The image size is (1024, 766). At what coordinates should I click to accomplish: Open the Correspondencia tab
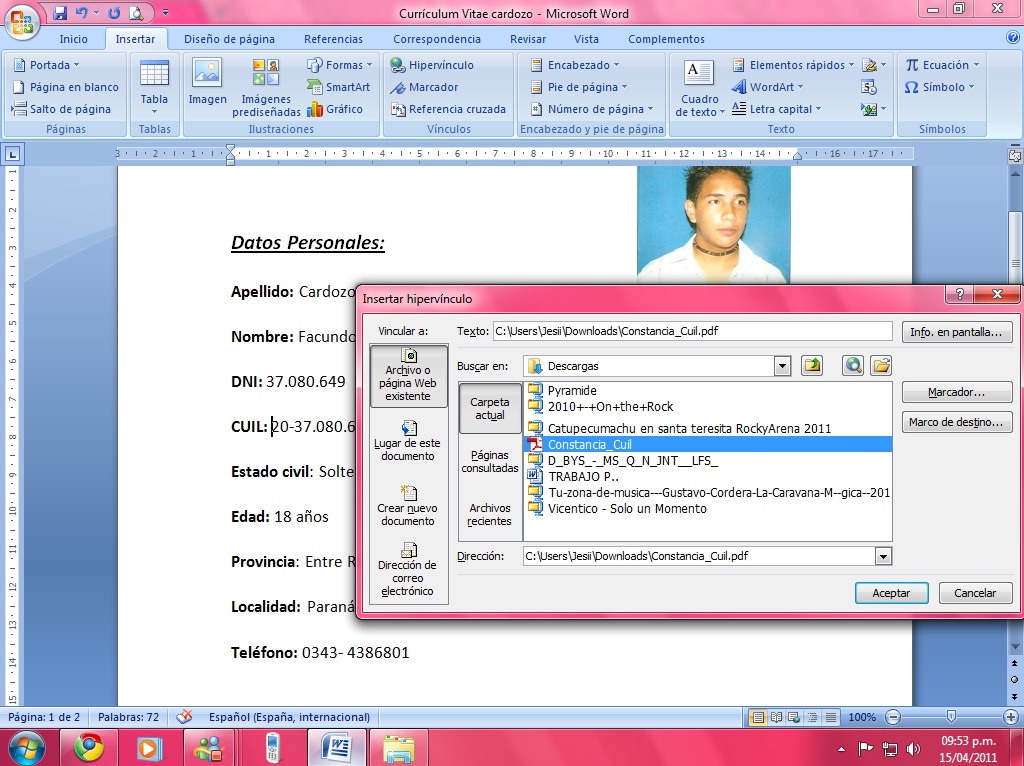click(437, 39)
